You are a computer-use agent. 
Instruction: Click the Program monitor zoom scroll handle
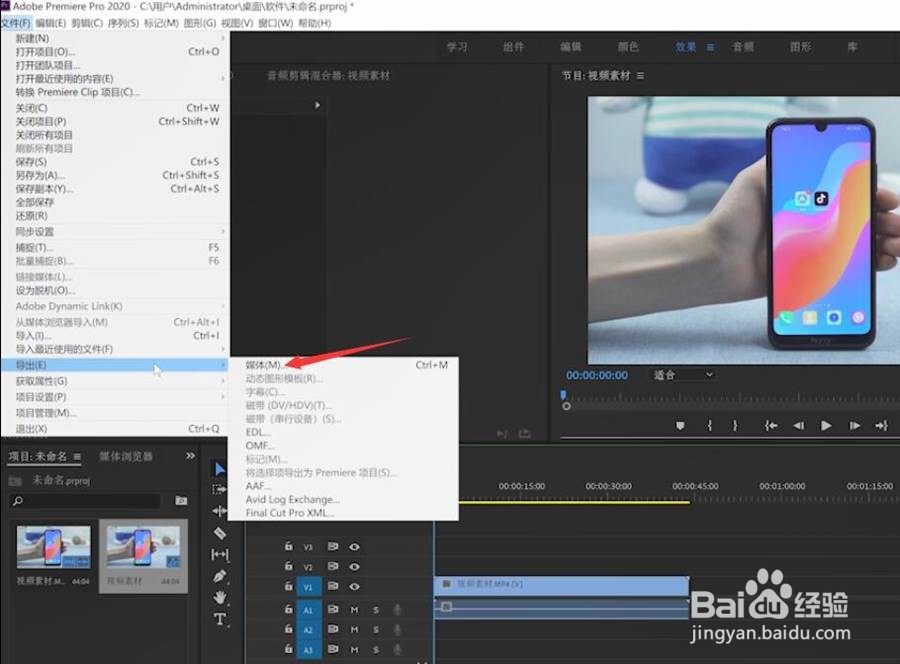click(566, 406)
